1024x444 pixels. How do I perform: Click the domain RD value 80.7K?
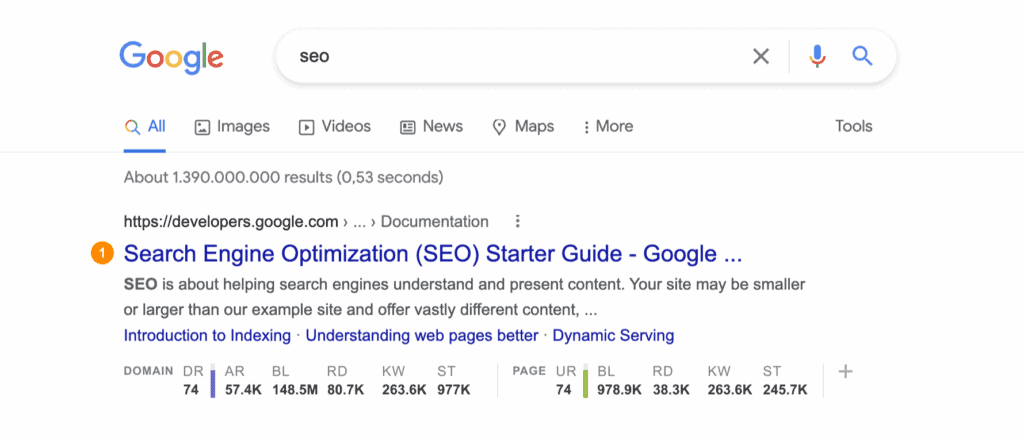point(345,390)
